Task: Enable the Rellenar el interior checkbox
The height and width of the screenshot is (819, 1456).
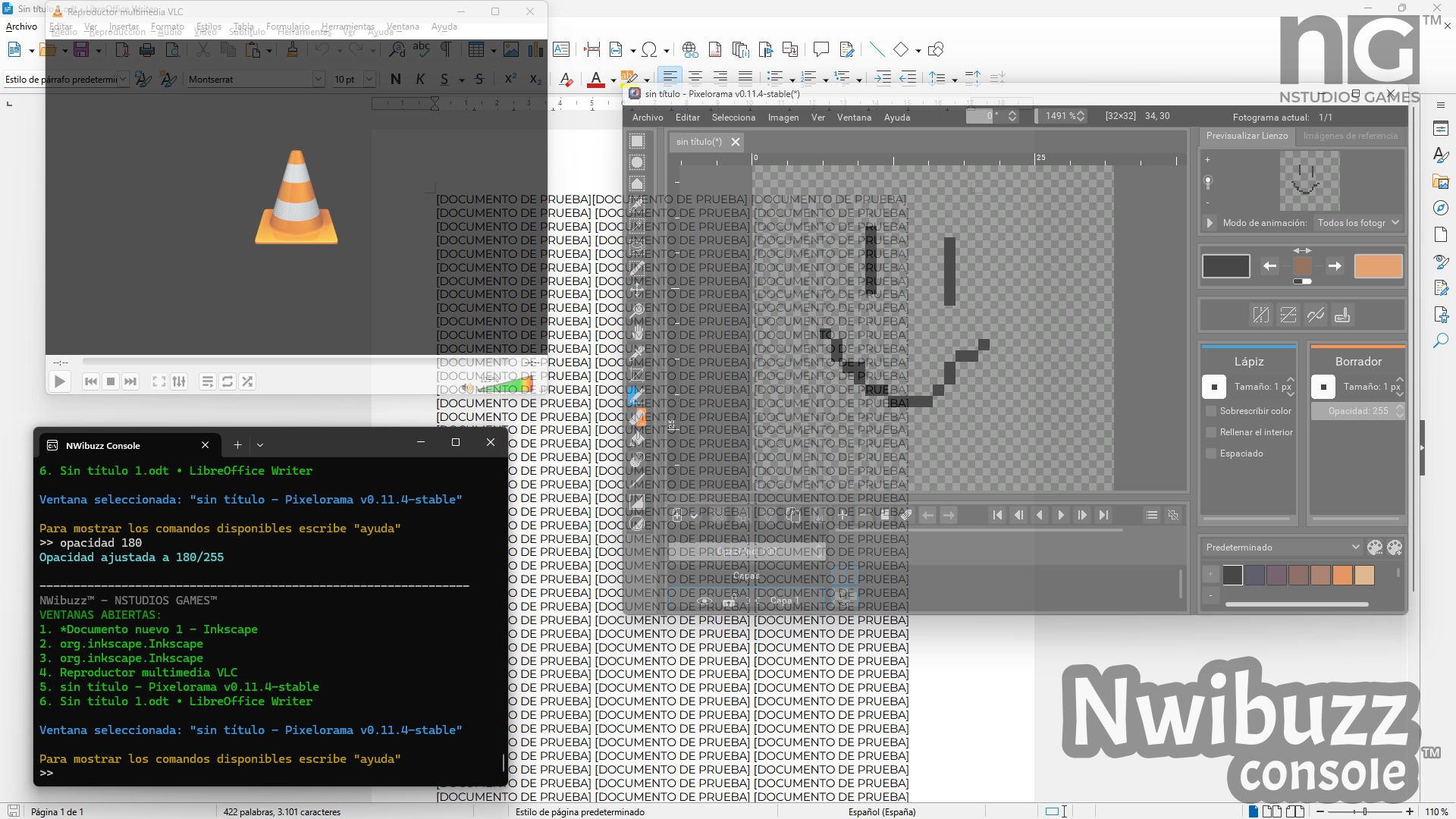Action: pos(1211,432)
